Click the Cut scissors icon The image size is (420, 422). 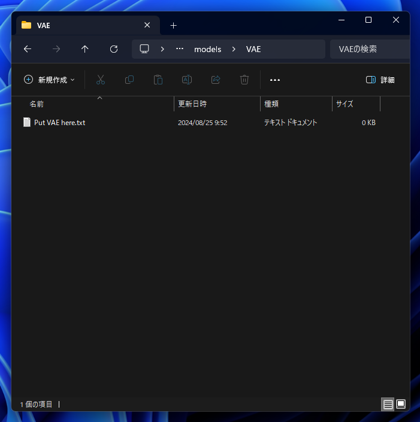click(x=100, y=80)
